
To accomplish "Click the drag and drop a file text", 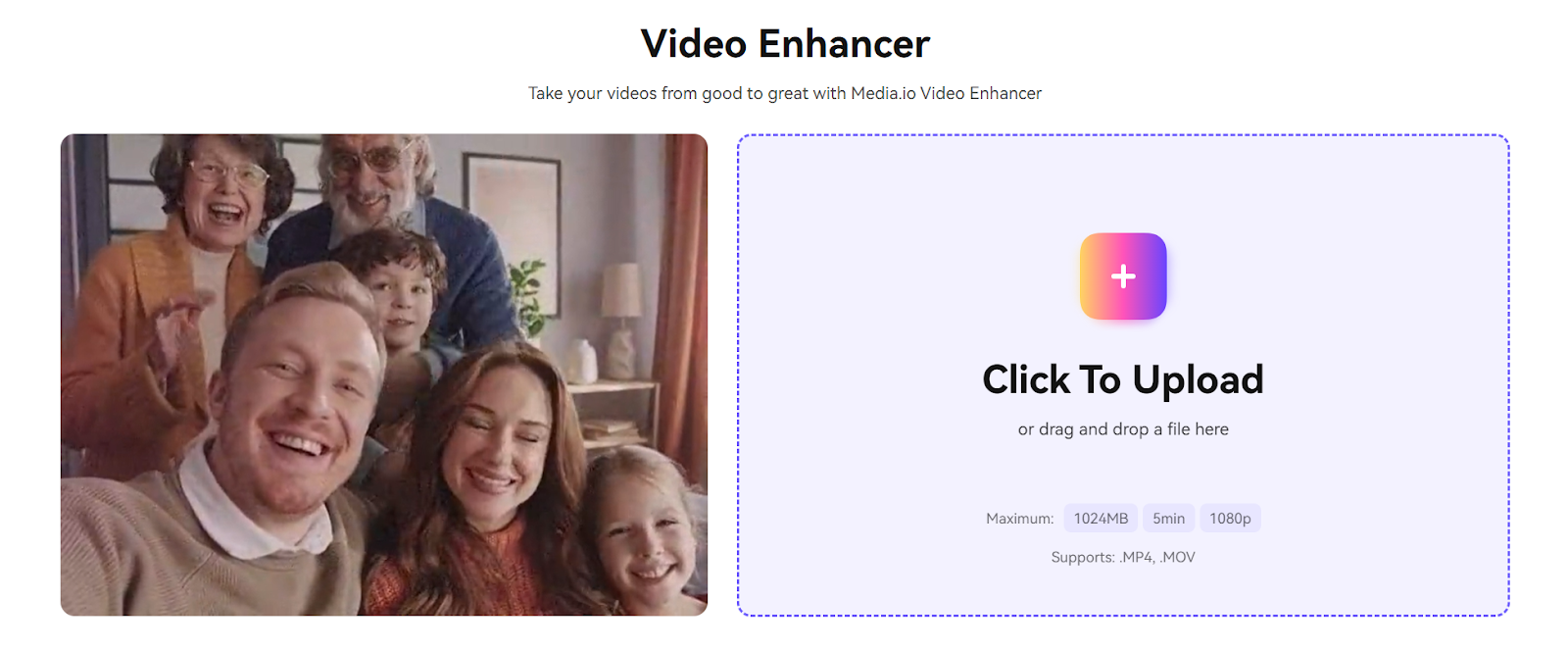I will tap(1123, 429).
